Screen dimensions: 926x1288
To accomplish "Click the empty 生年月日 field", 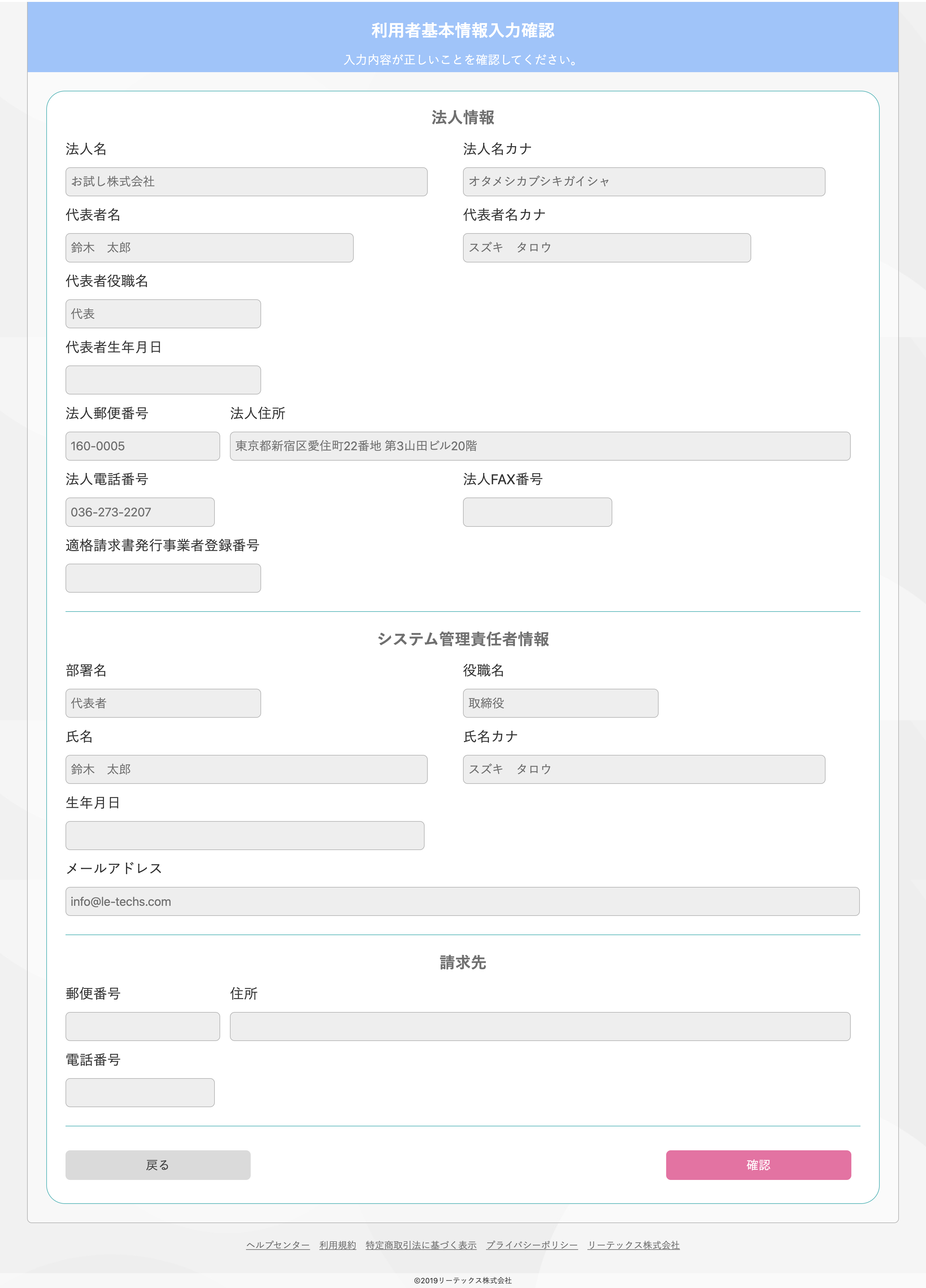I will tap(245, 835).
